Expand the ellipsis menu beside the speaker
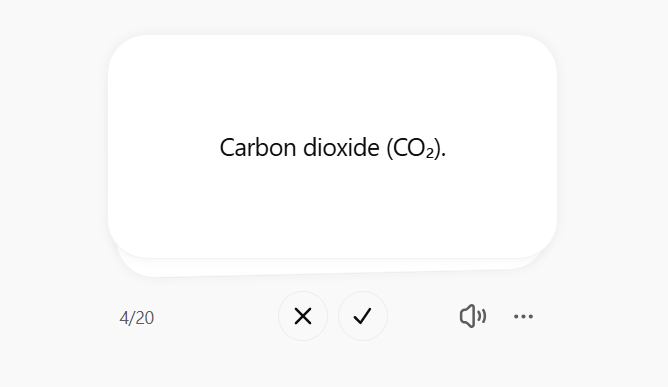668x387 pixels. [523, 316]
